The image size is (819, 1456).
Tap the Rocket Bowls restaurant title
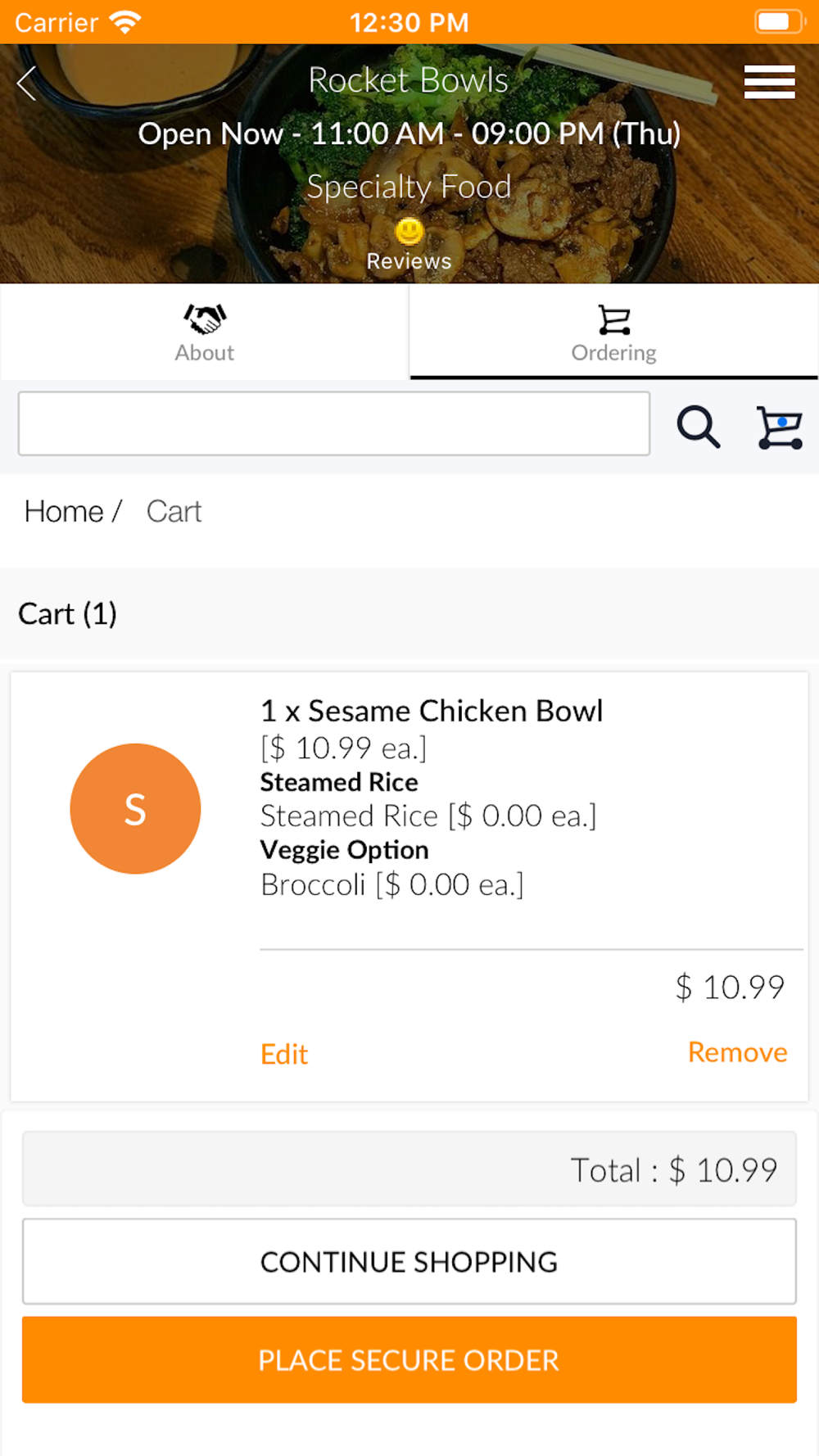(409, 80)
